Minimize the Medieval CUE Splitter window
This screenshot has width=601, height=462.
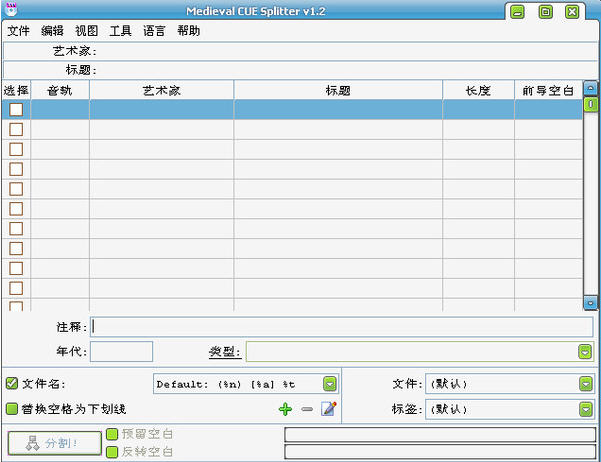click(x=517, y=12)
